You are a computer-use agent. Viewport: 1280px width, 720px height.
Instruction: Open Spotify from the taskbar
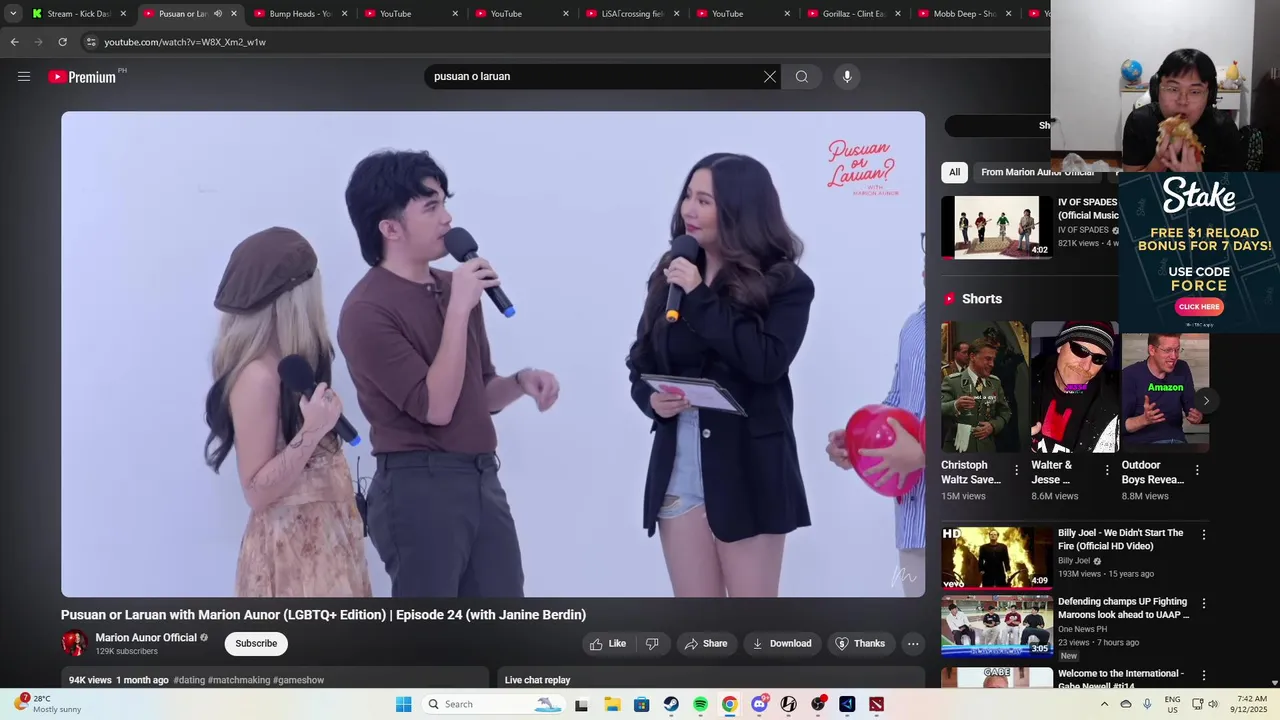[x=700, y=704]
